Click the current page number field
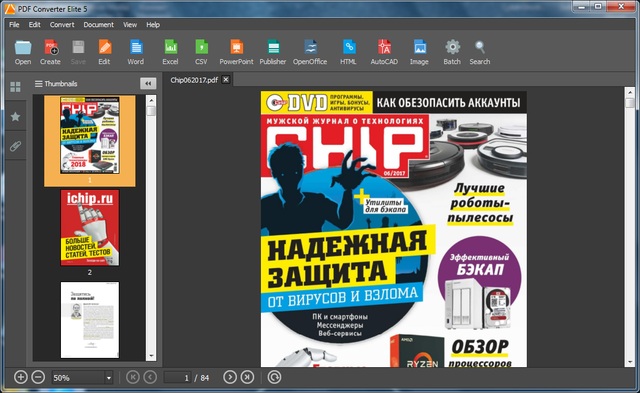Viewport: 640px width, 393px height. (x=178, y=378)
